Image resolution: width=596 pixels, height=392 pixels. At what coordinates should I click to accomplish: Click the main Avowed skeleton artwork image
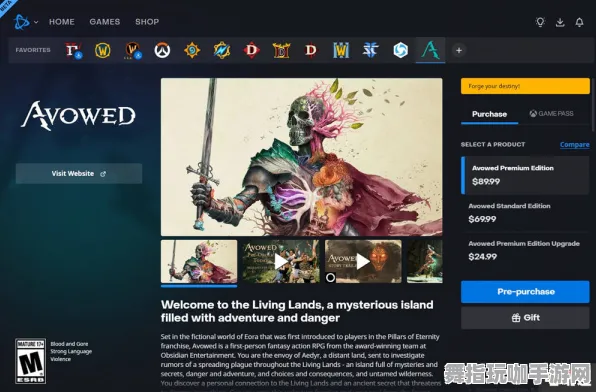click(301, 157)
